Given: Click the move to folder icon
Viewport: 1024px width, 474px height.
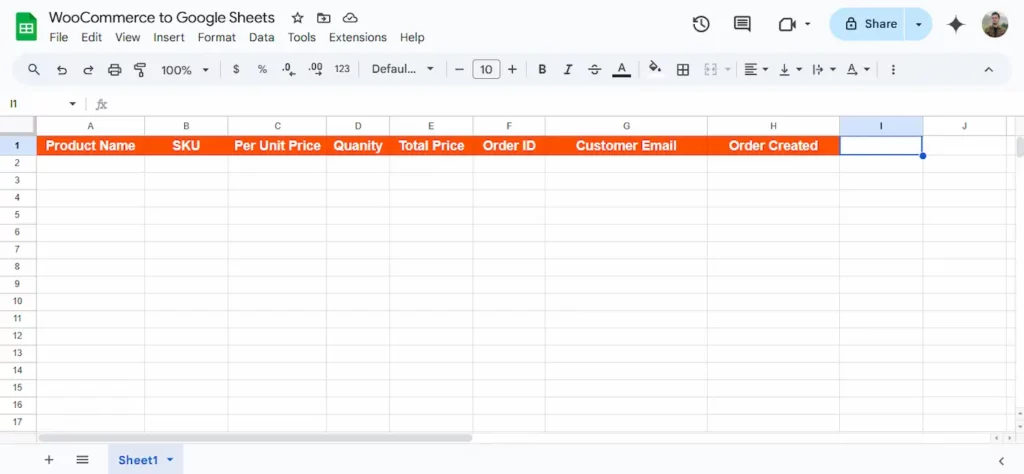Looking at the screenshot, I should pos(323,18).
